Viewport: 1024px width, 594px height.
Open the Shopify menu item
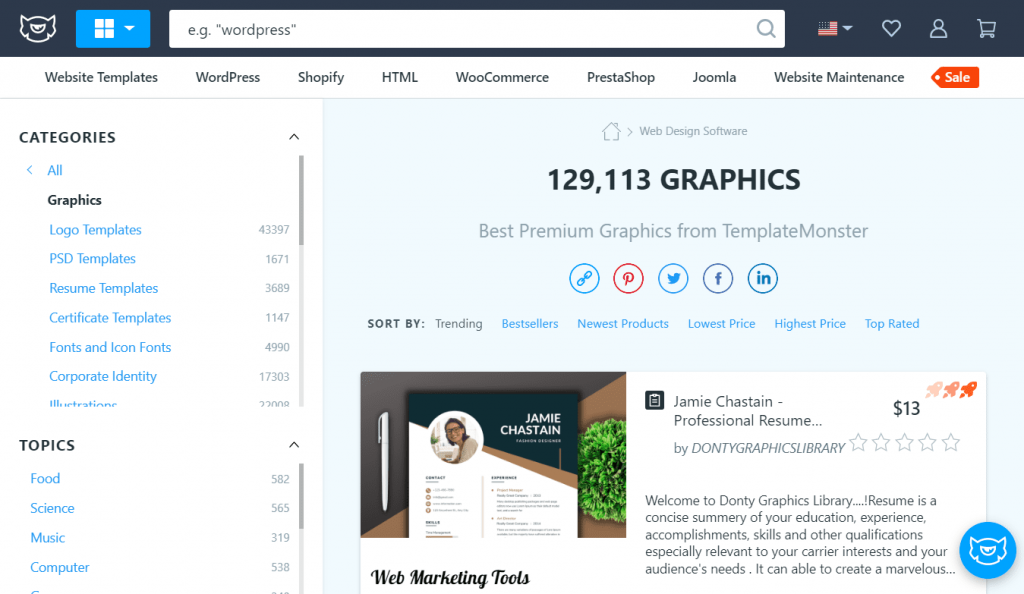pyautogui.click(x=321, y=77)
